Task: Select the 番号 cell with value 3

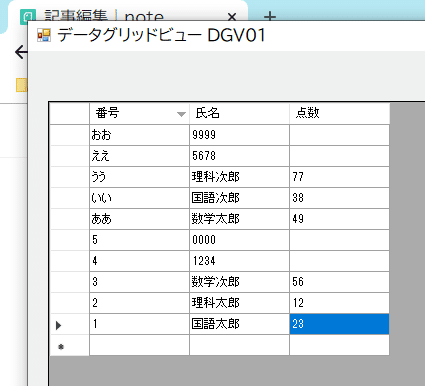Action: coord(139,282)
